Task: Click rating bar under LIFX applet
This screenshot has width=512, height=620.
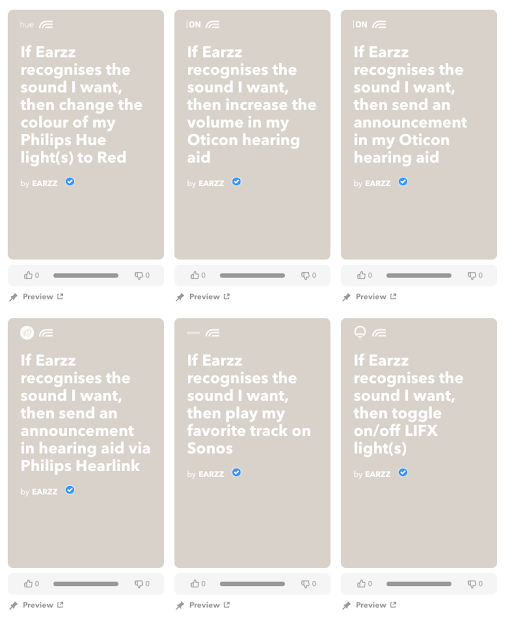Action: point(419,584)
